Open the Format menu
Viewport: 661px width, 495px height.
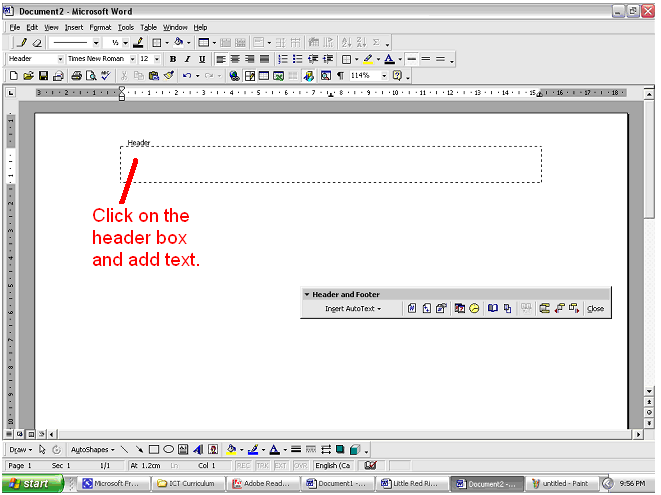coord(100,27)
